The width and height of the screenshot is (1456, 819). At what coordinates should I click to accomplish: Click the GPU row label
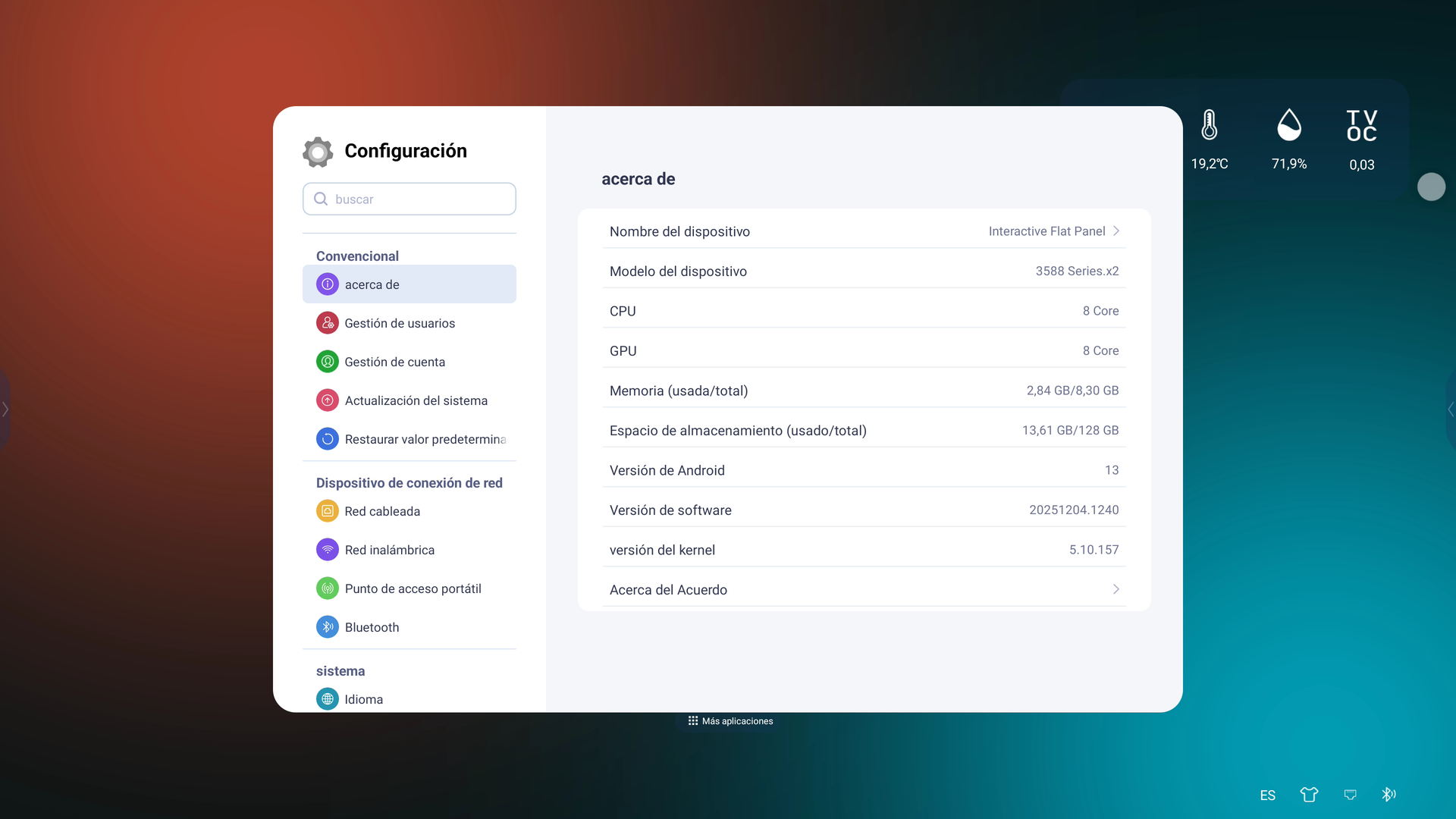pyautogui.click(x=623, y=350)
